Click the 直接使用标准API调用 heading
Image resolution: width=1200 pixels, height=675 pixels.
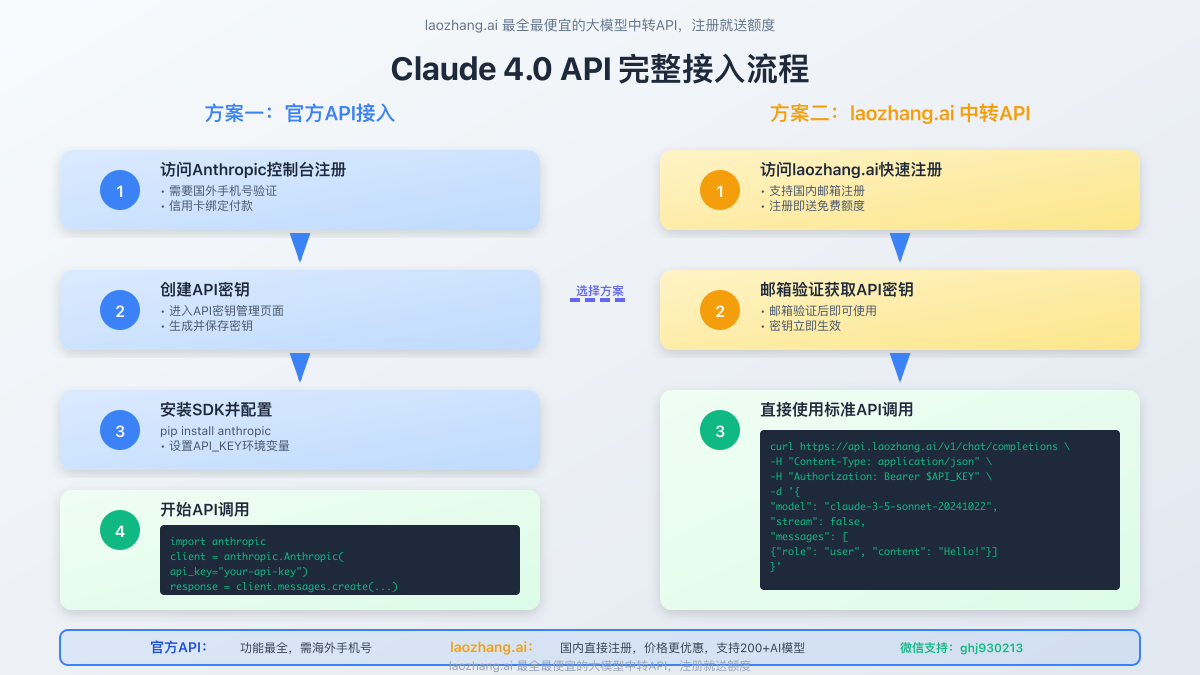tap(836, 410)
